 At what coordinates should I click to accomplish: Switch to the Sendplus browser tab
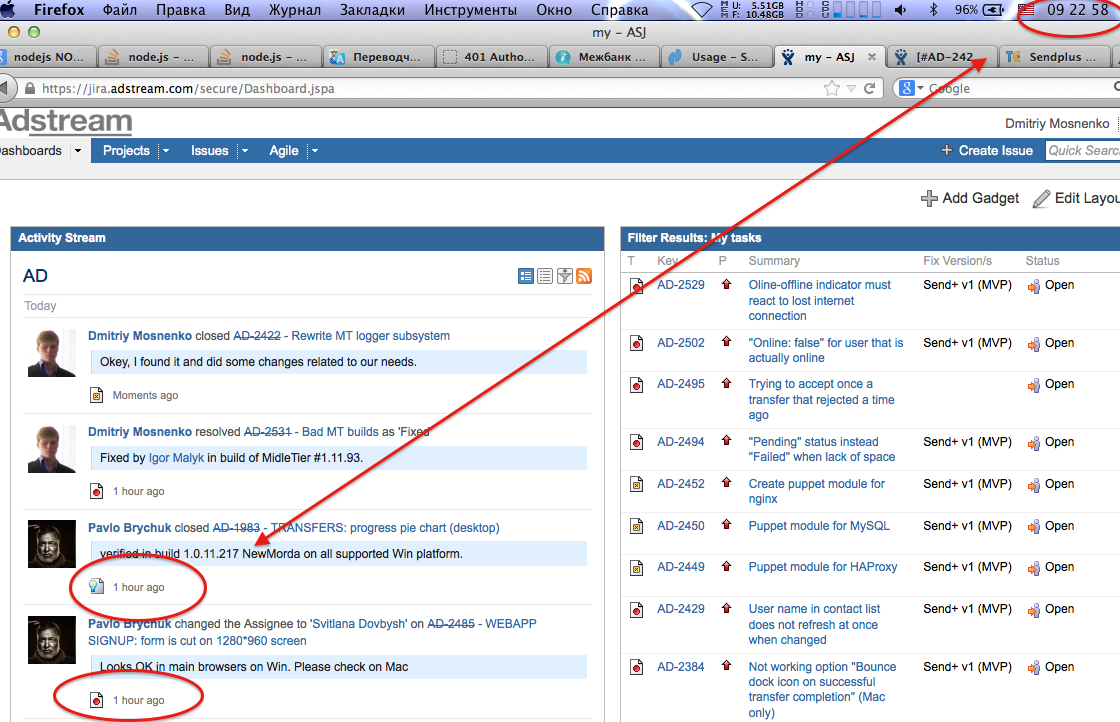[x=1054, y=57]
